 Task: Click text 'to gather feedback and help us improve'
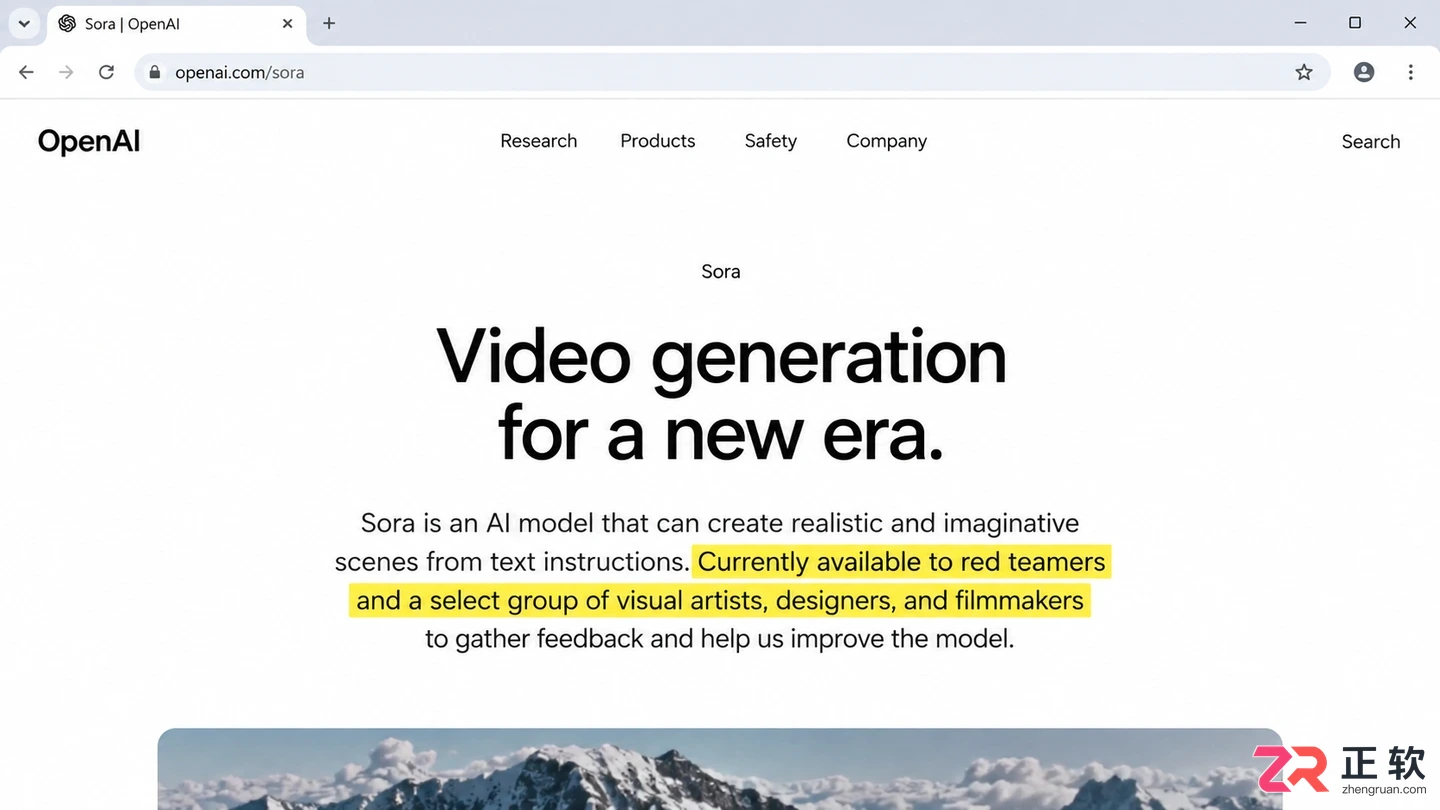click(x=655, y=639)
